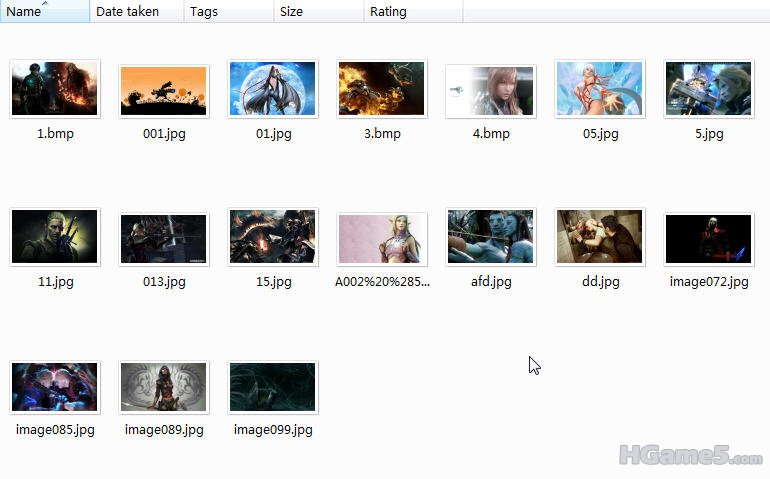Image resolution: width=770 pixels, height=479 pixels.
Task: Select the 15.jpg thumbnail
Action: point(273,237)
